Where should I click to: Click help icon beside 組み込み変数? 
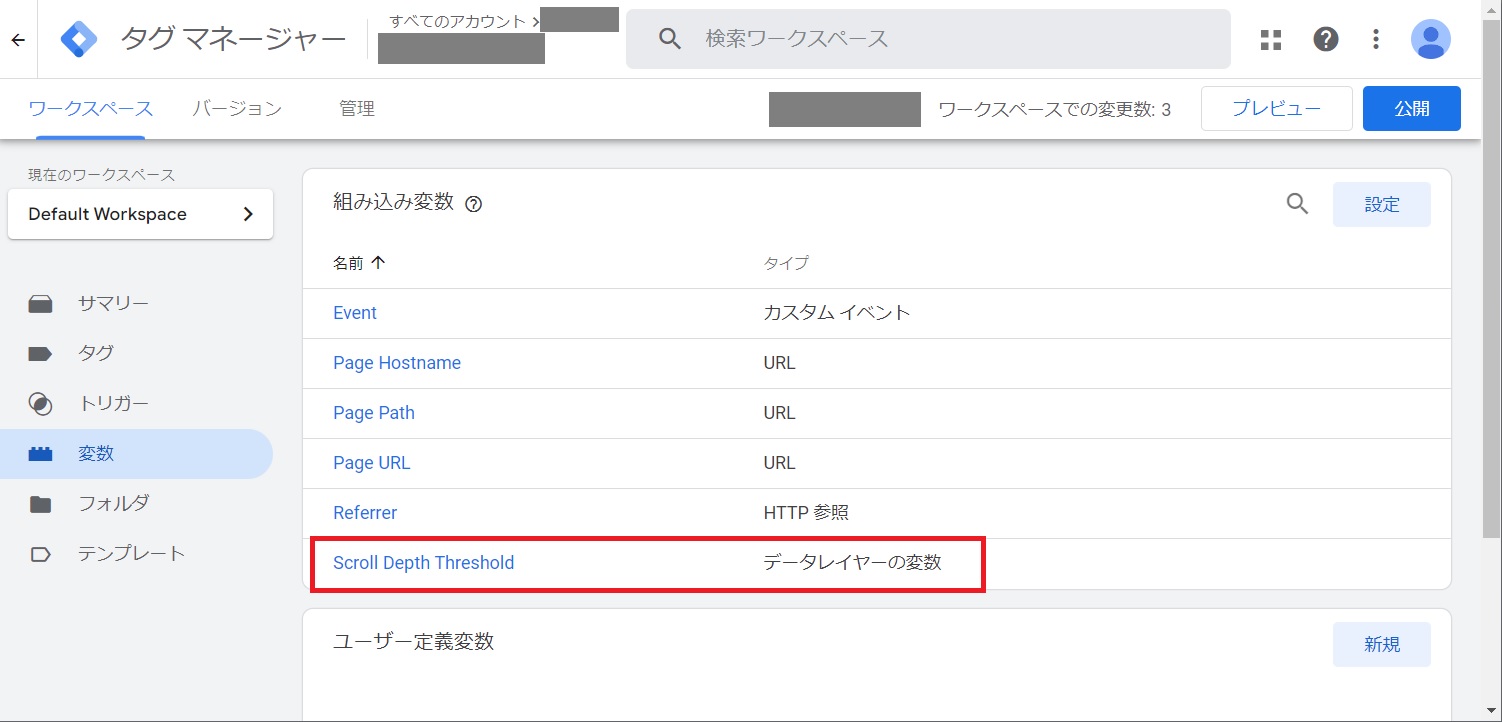coord(474,204)
